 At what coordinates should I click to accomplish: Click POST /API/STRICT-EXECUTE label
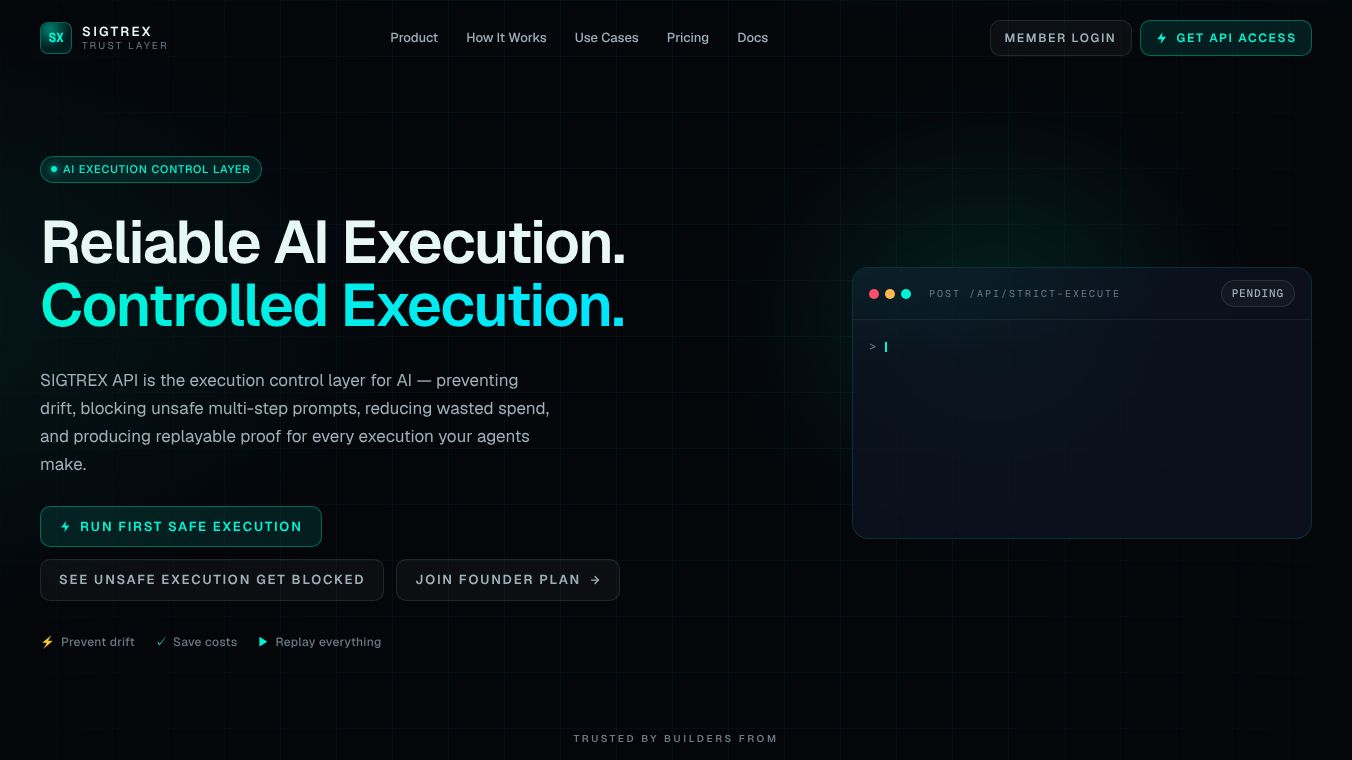1024,294
